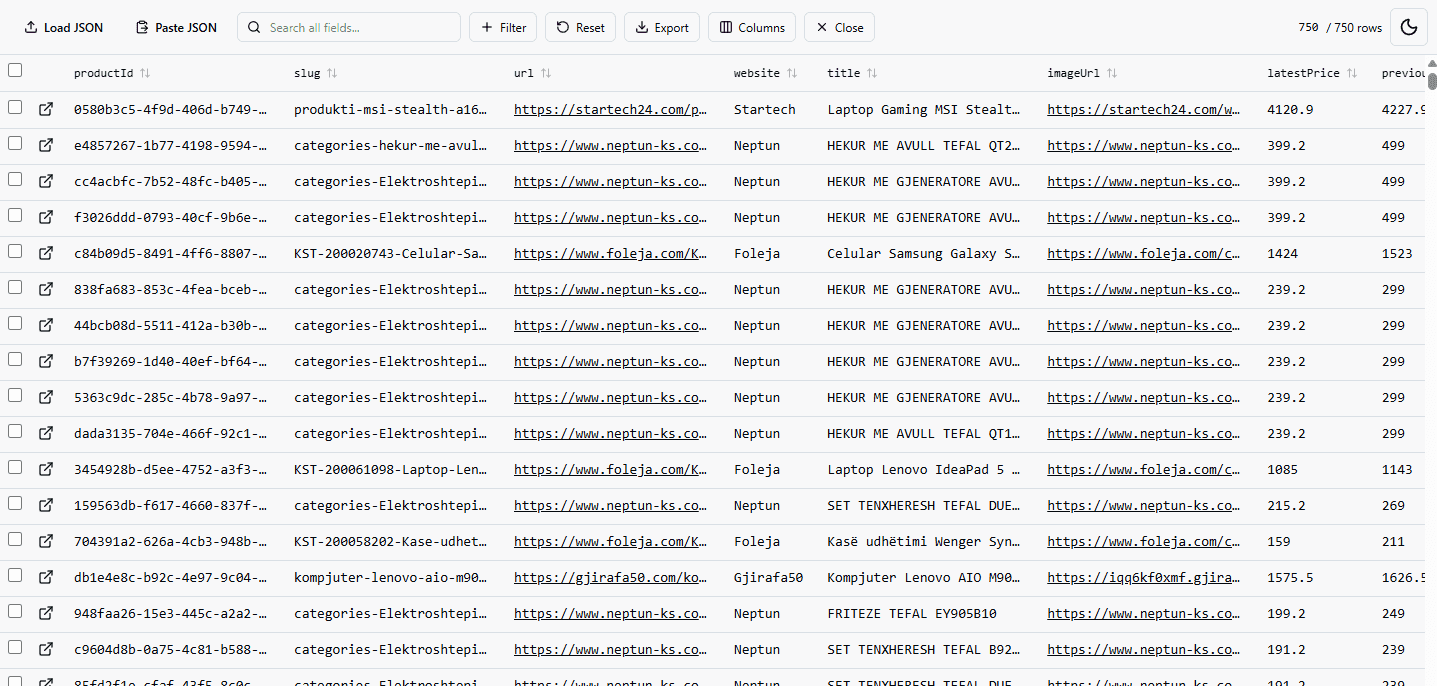Open row details icon for b7f39269
The width and height of the screenshot is (1437, 686).
pyautogui.click(x=46, y=361)
